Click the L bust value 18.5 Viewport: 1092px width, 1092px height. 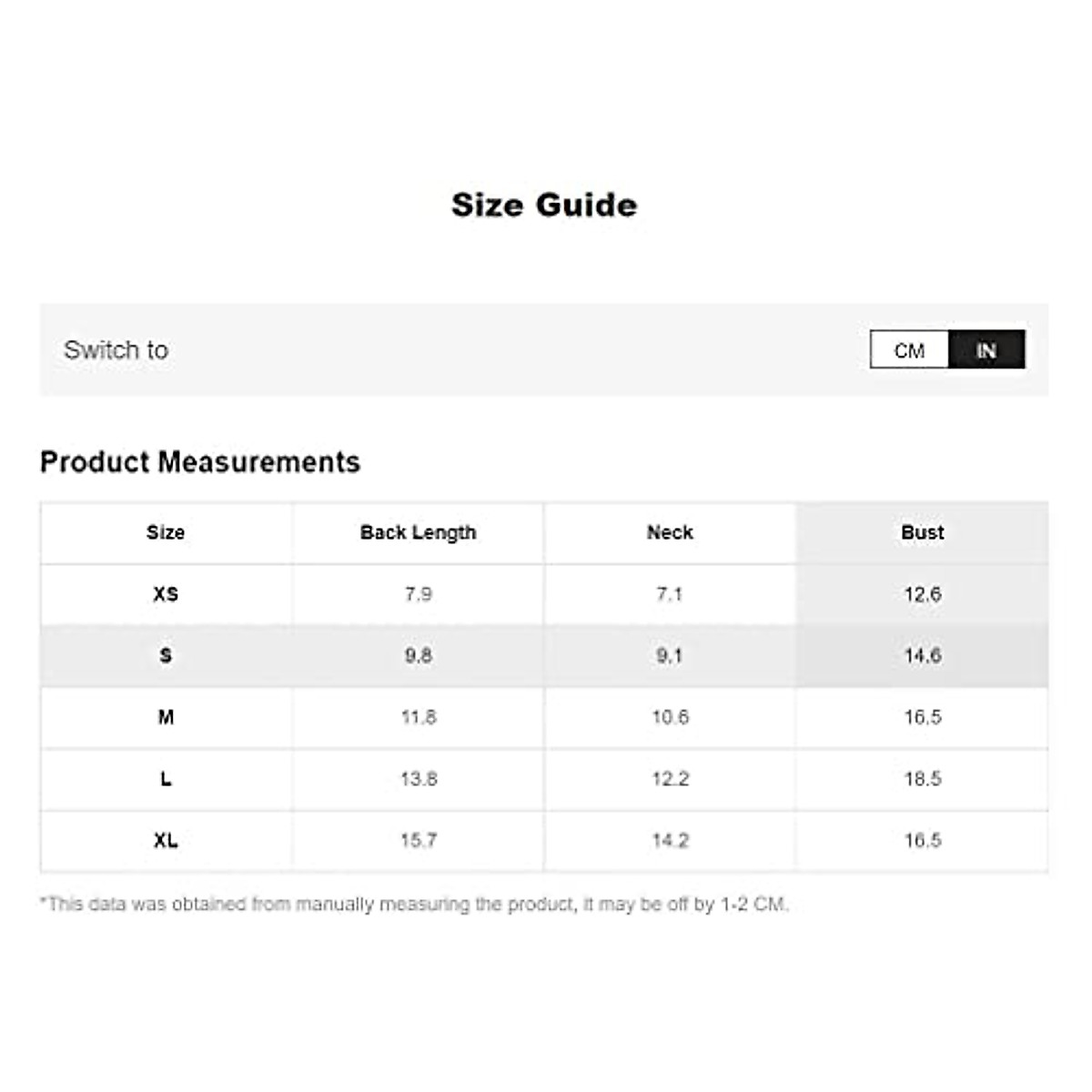[922, 779]
